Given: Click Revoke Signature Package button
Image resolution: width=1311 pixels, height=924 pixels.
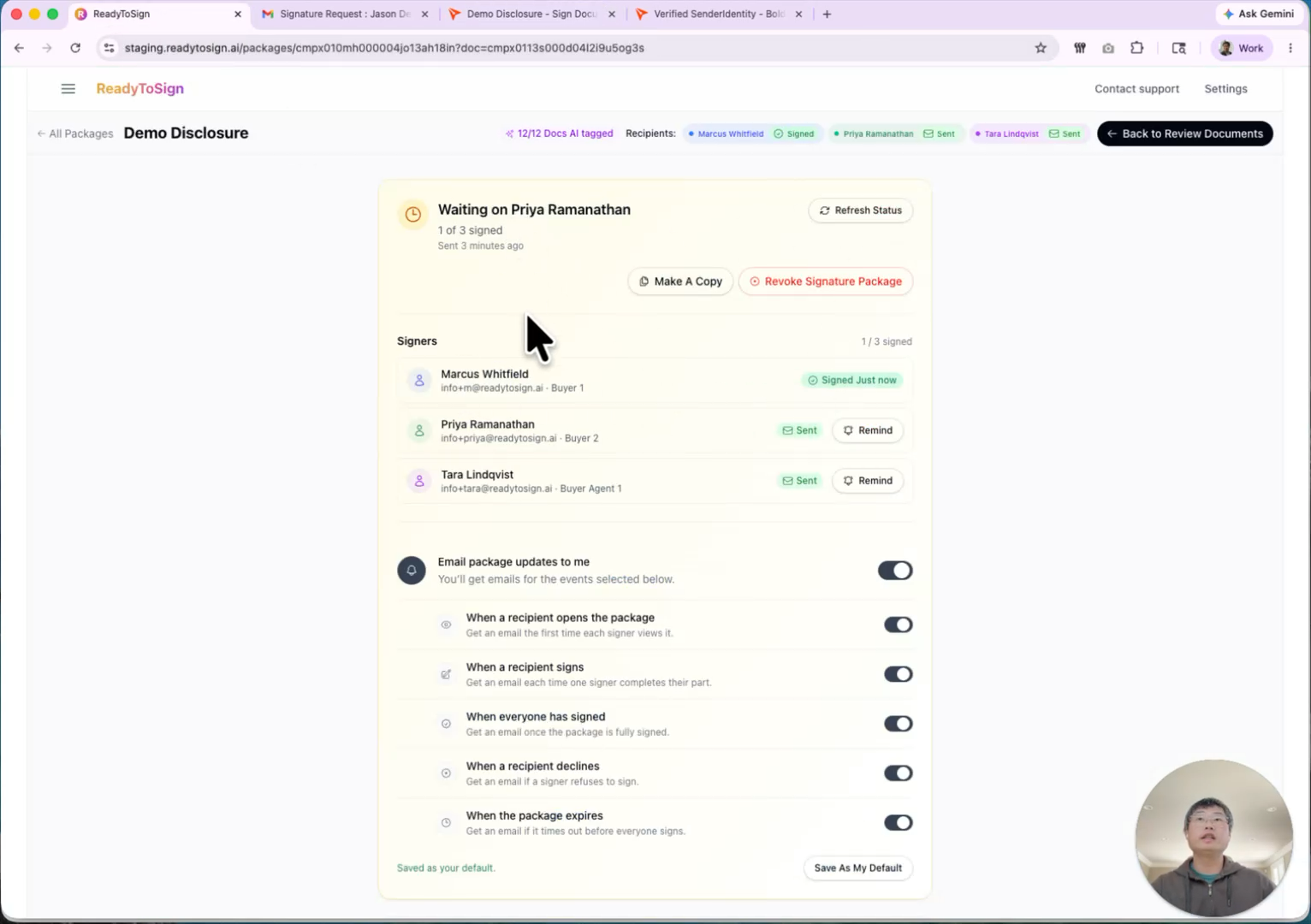Looking at the screenshot, I should click(826, 281).
